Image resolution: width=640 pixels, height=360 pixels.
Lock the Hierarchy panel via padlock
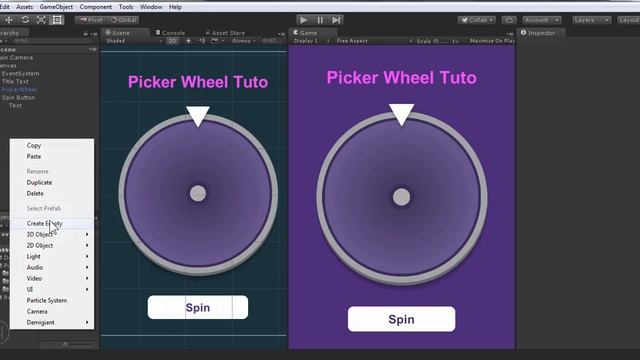85,34
